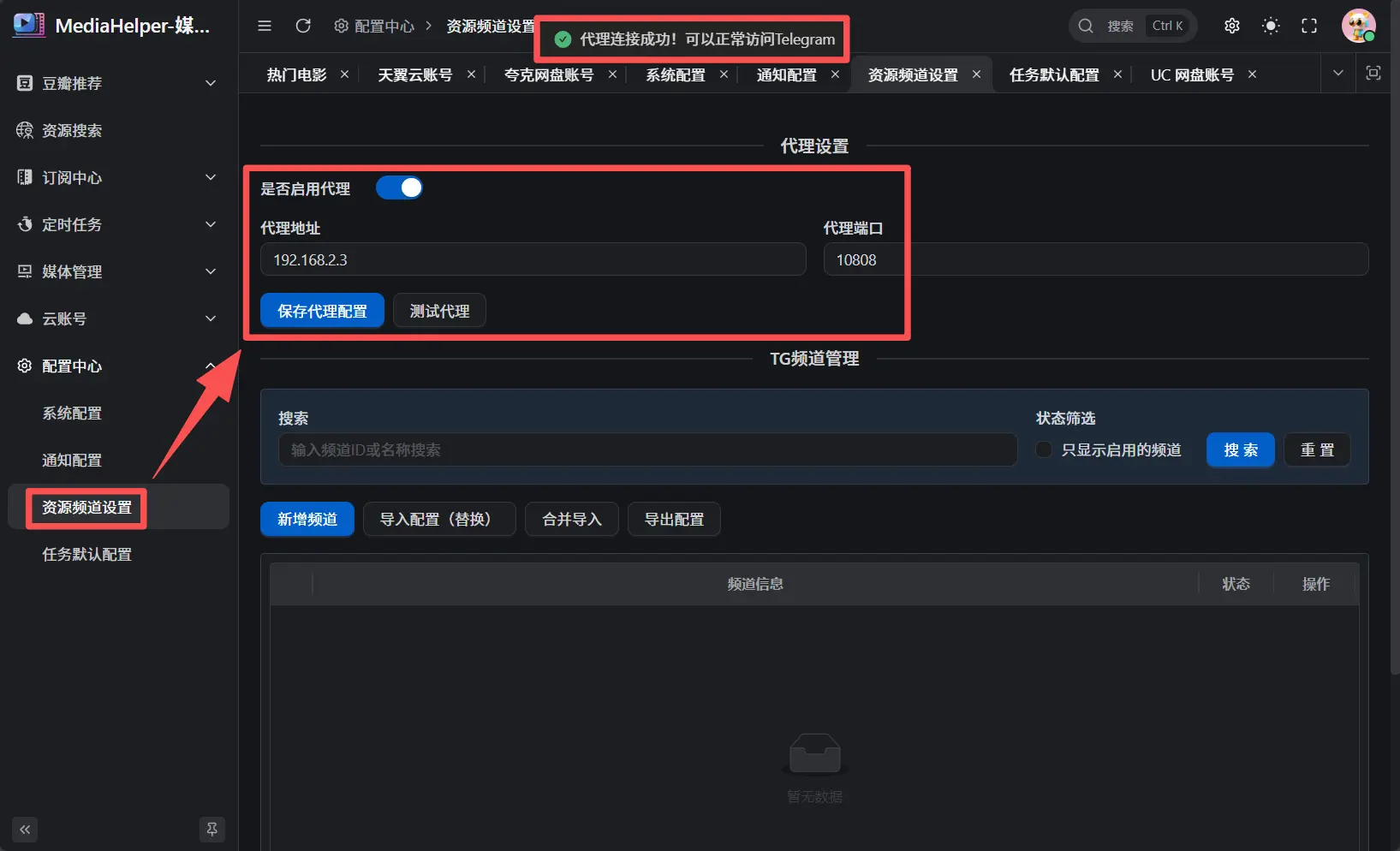Open 任务默认配置 in the sidebar

click(86, 555)
